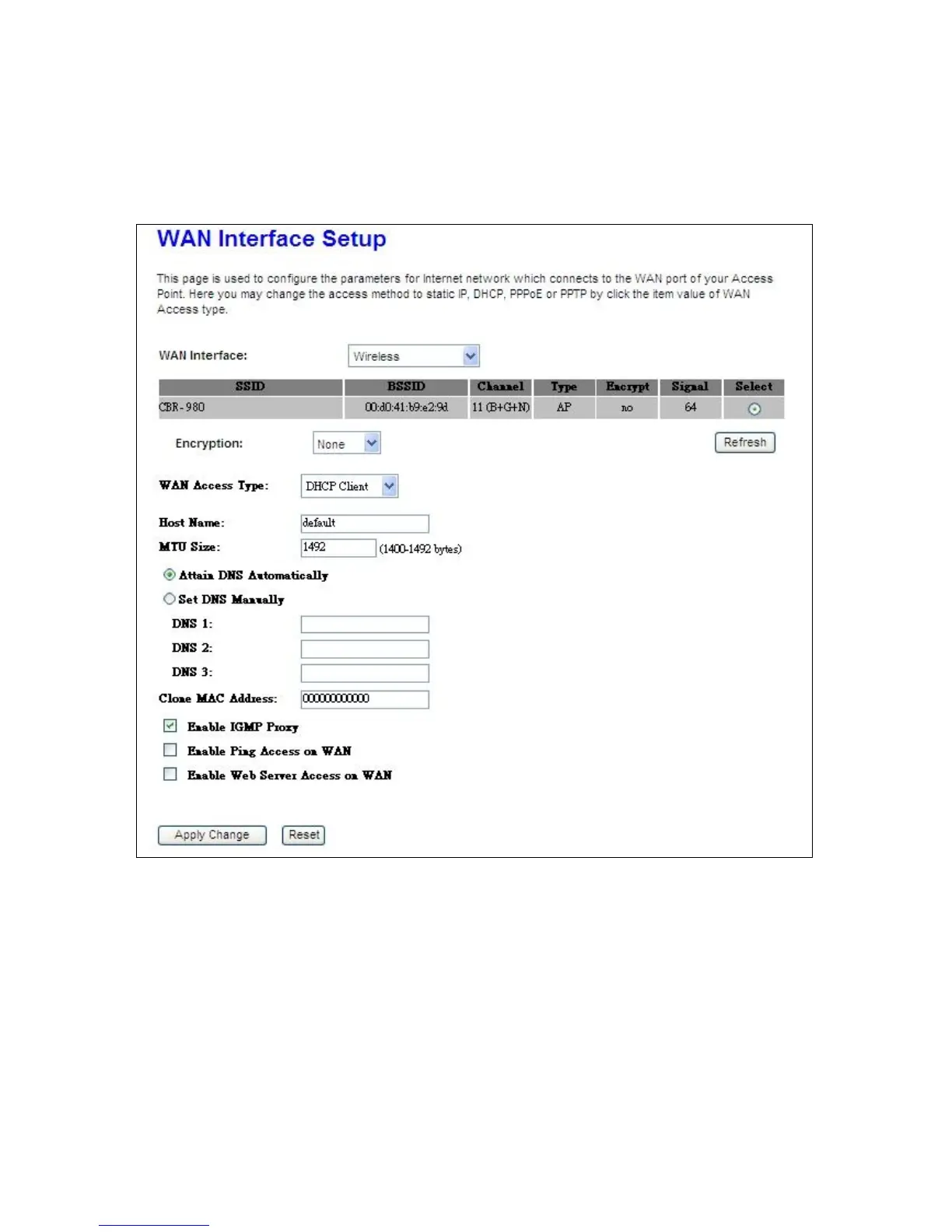952x1232 pixels.
Task: Choose Attain DNS Automatically option
Action: point(169,575)
